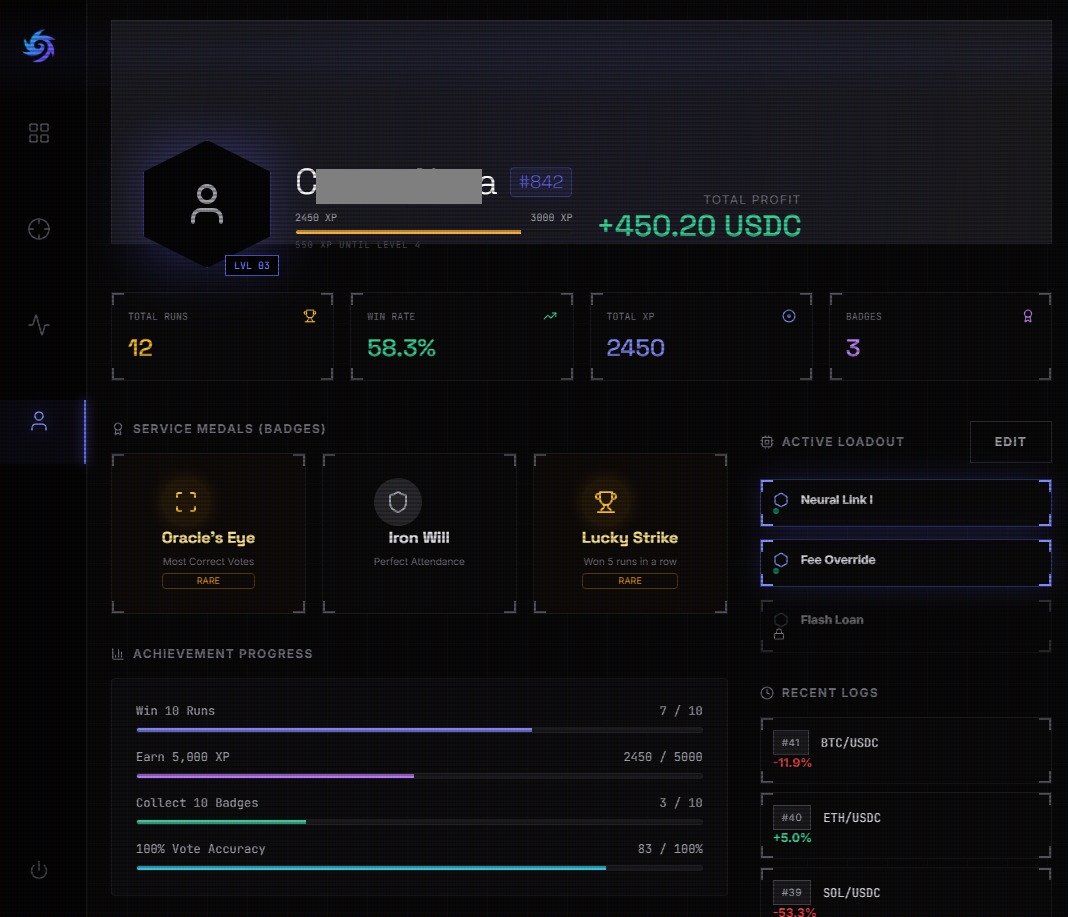The width and height of the screenshot is (1068, 917).
Task: Click the swirl app logo
Action: [39, 46]
